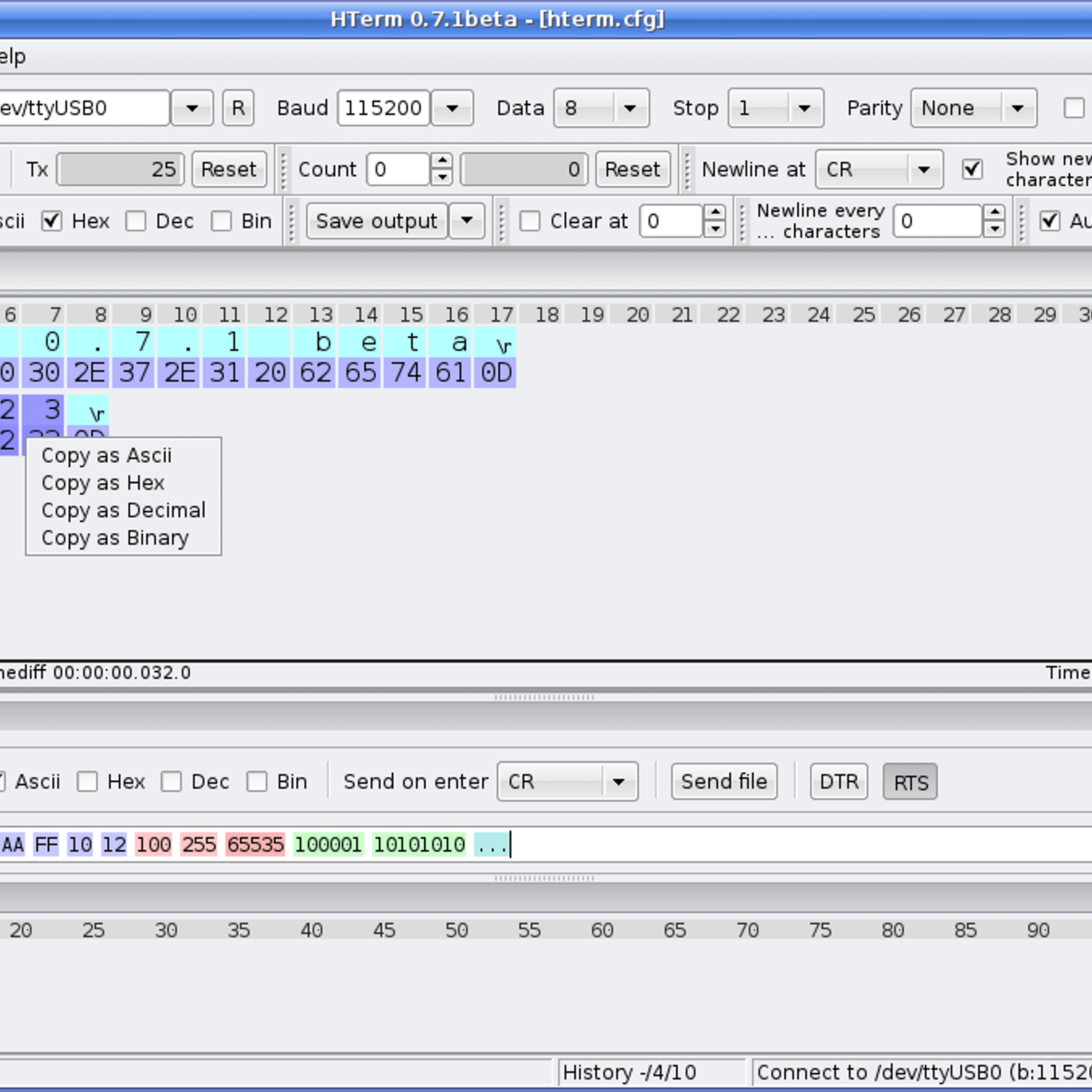This screenshot has height=1092, width=1092.
Task: Decrease Newline every characters value
Action: coord(994,229)
